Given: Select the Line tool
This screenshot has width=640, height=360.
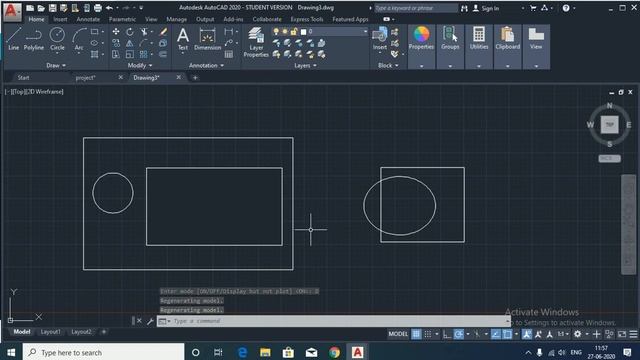Looking at the screenshot, I should pyautogui.click(x=13, y=39).
